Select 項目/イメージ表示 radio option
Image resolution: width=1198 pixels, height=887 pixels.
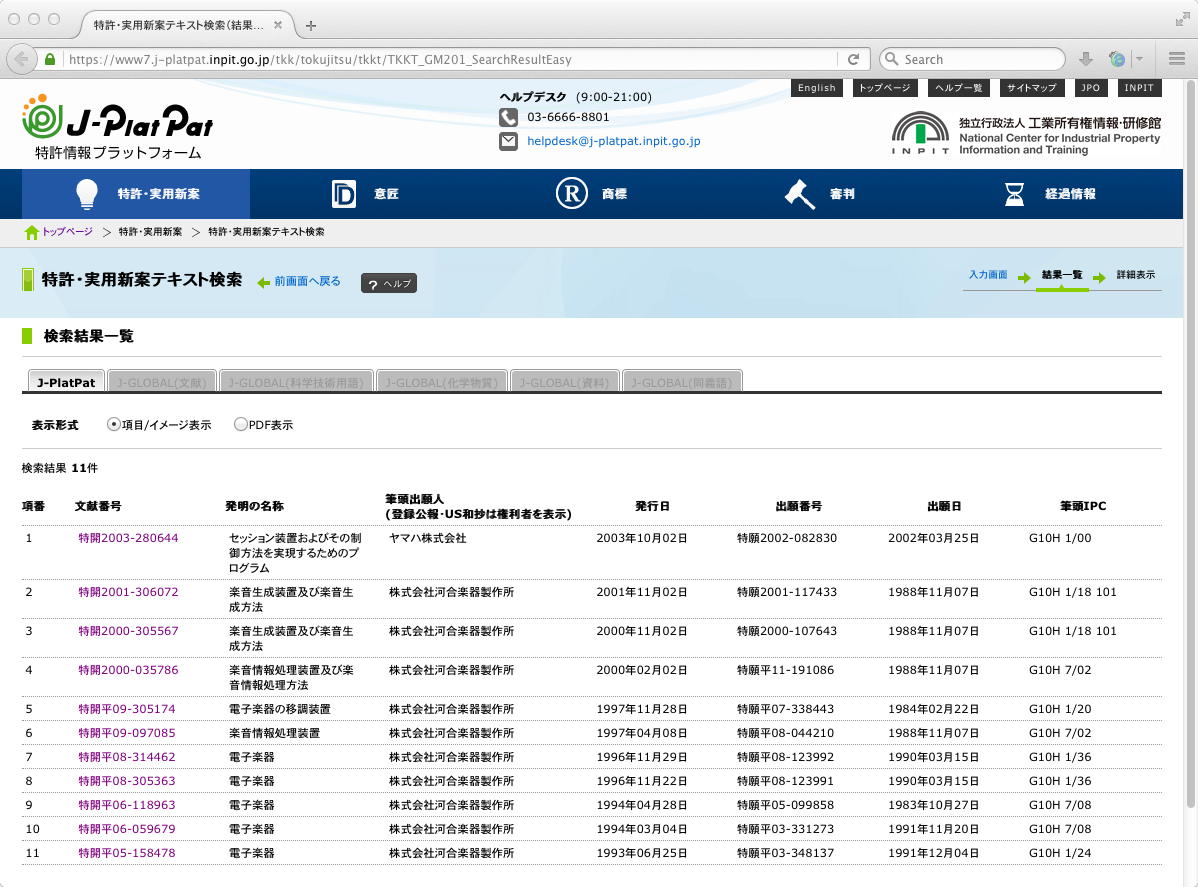coord(114,424)
